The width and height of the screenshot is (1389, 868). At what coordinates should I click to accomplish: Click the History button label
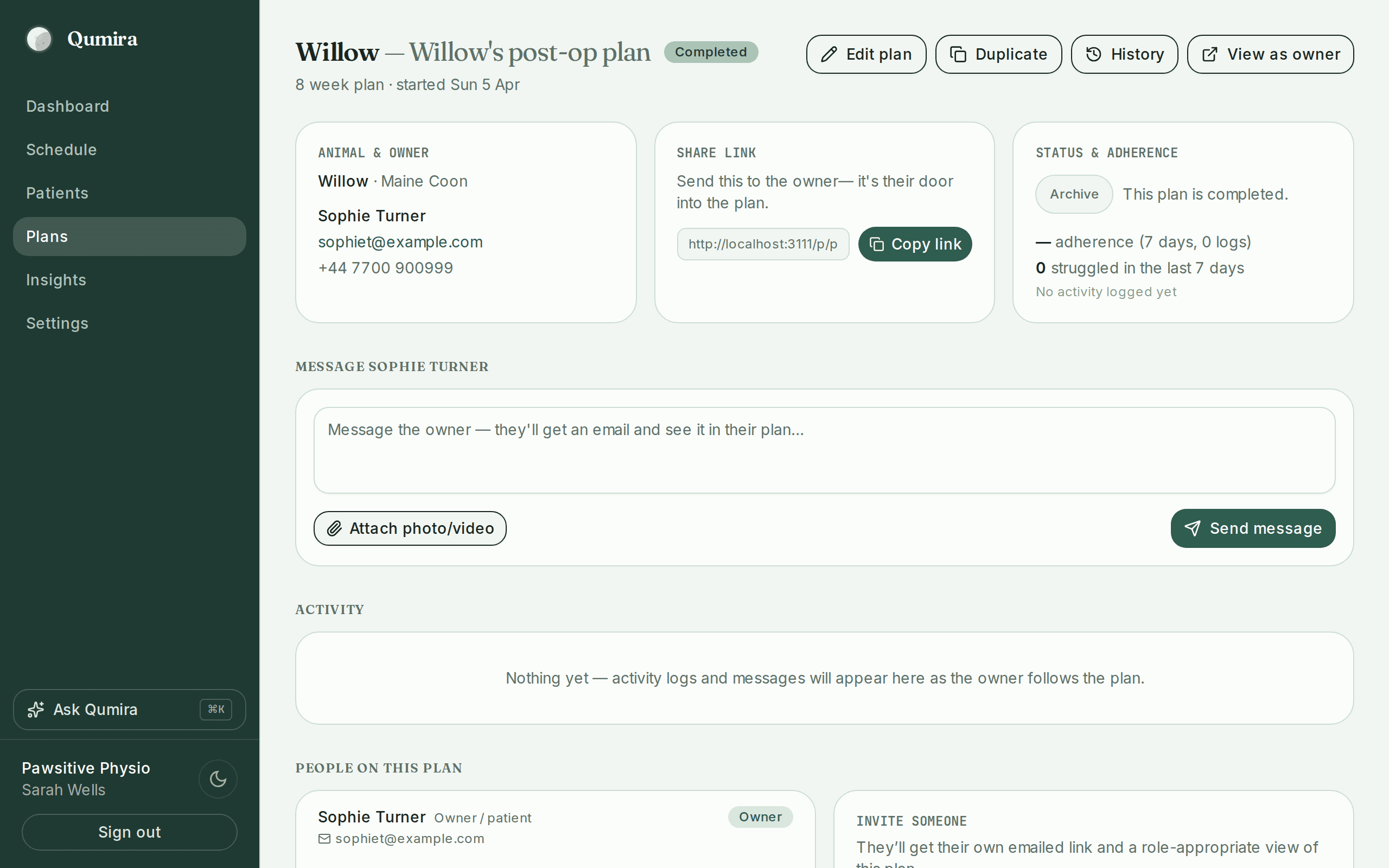click(x=1138, y=55)
